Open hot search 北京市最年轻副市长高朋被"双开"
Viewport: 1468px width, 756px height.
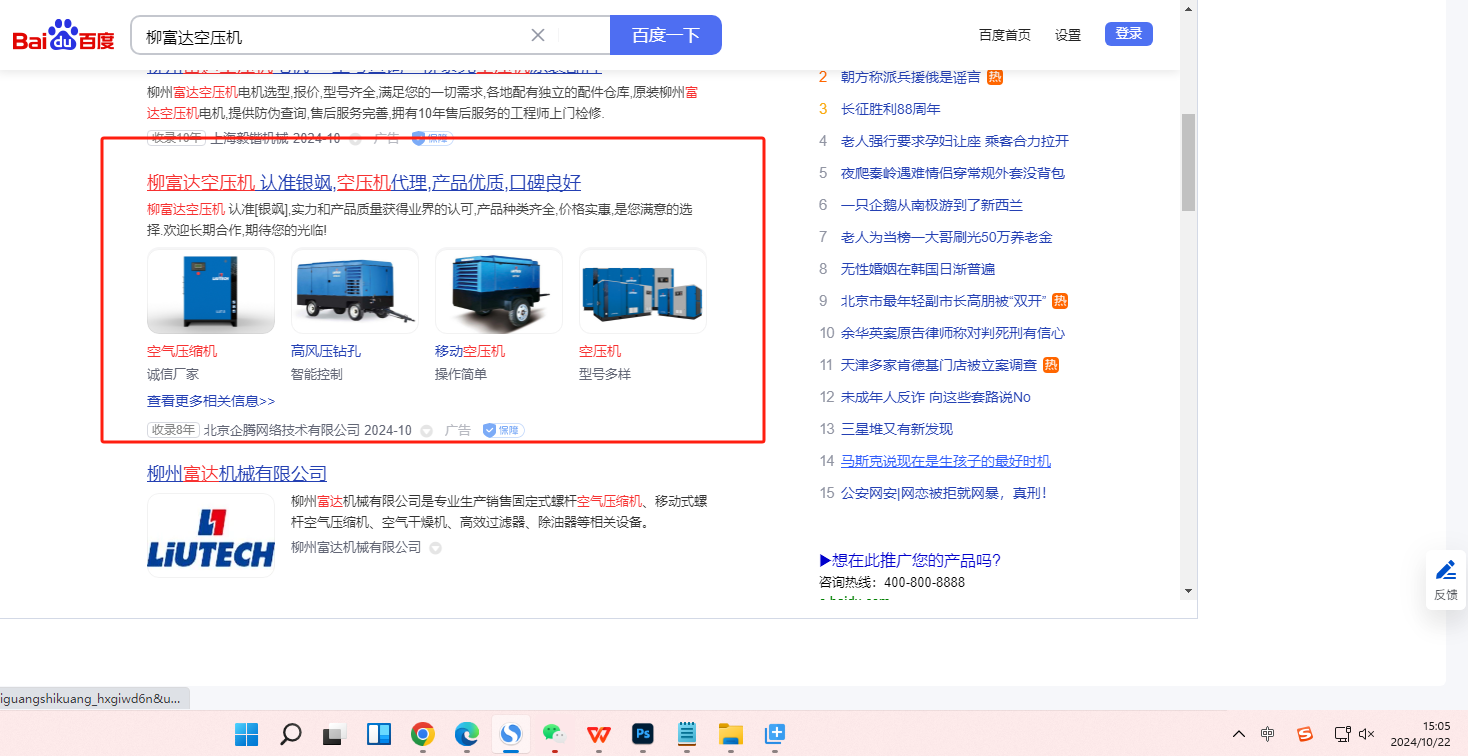[x=943, y=301]
